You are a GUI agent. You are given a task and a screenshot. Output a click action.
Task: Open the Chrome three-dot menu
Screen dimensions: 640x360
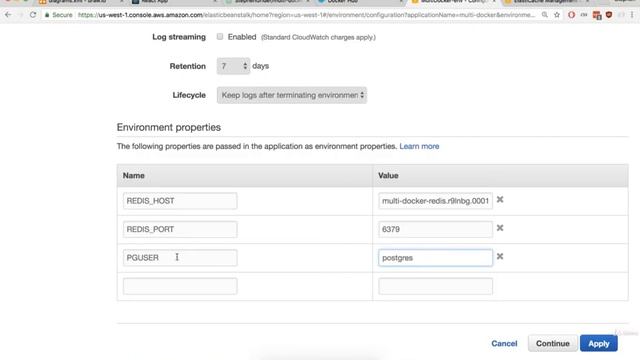[632, 15]
